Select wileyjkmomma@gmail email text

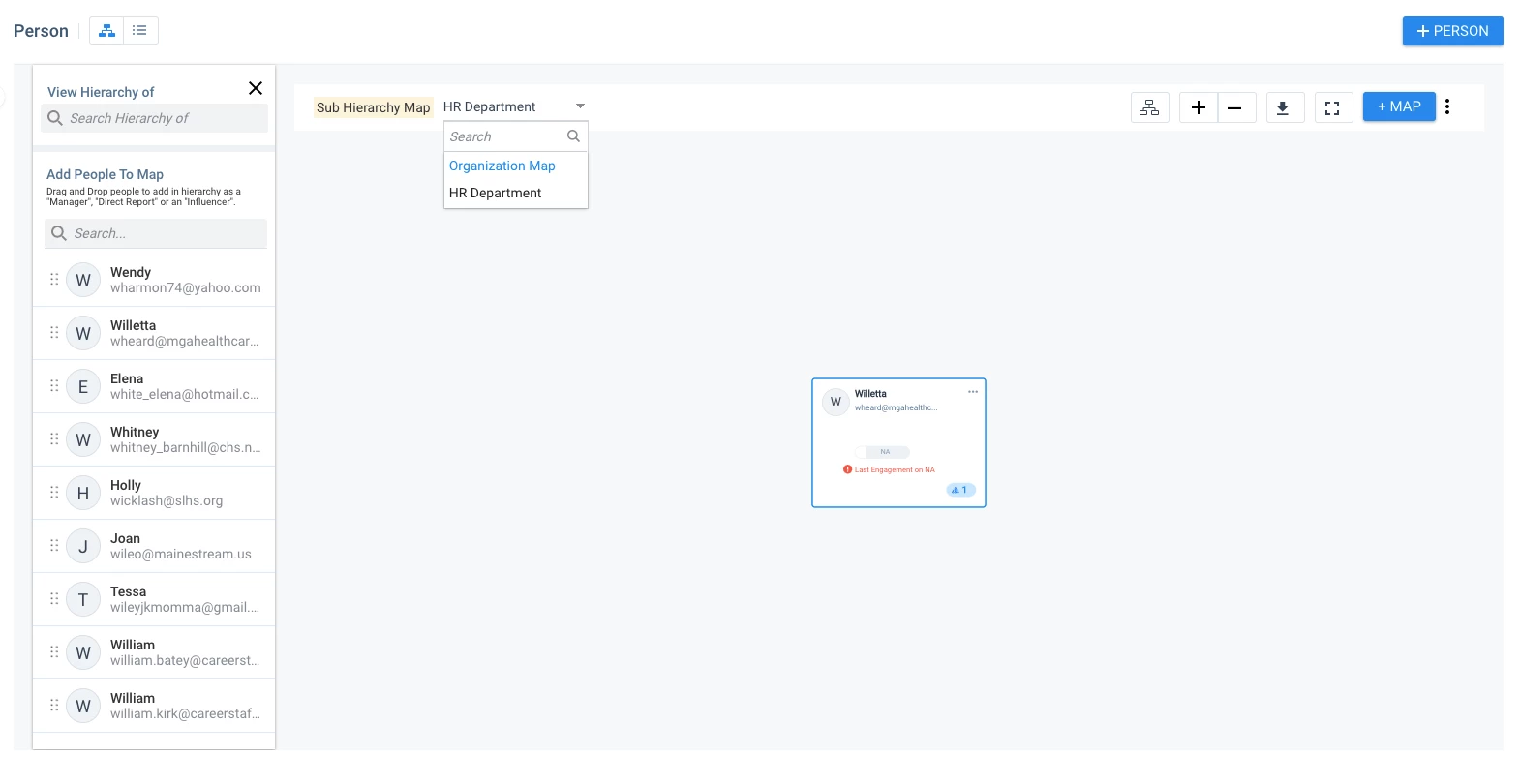pos(185,607)
